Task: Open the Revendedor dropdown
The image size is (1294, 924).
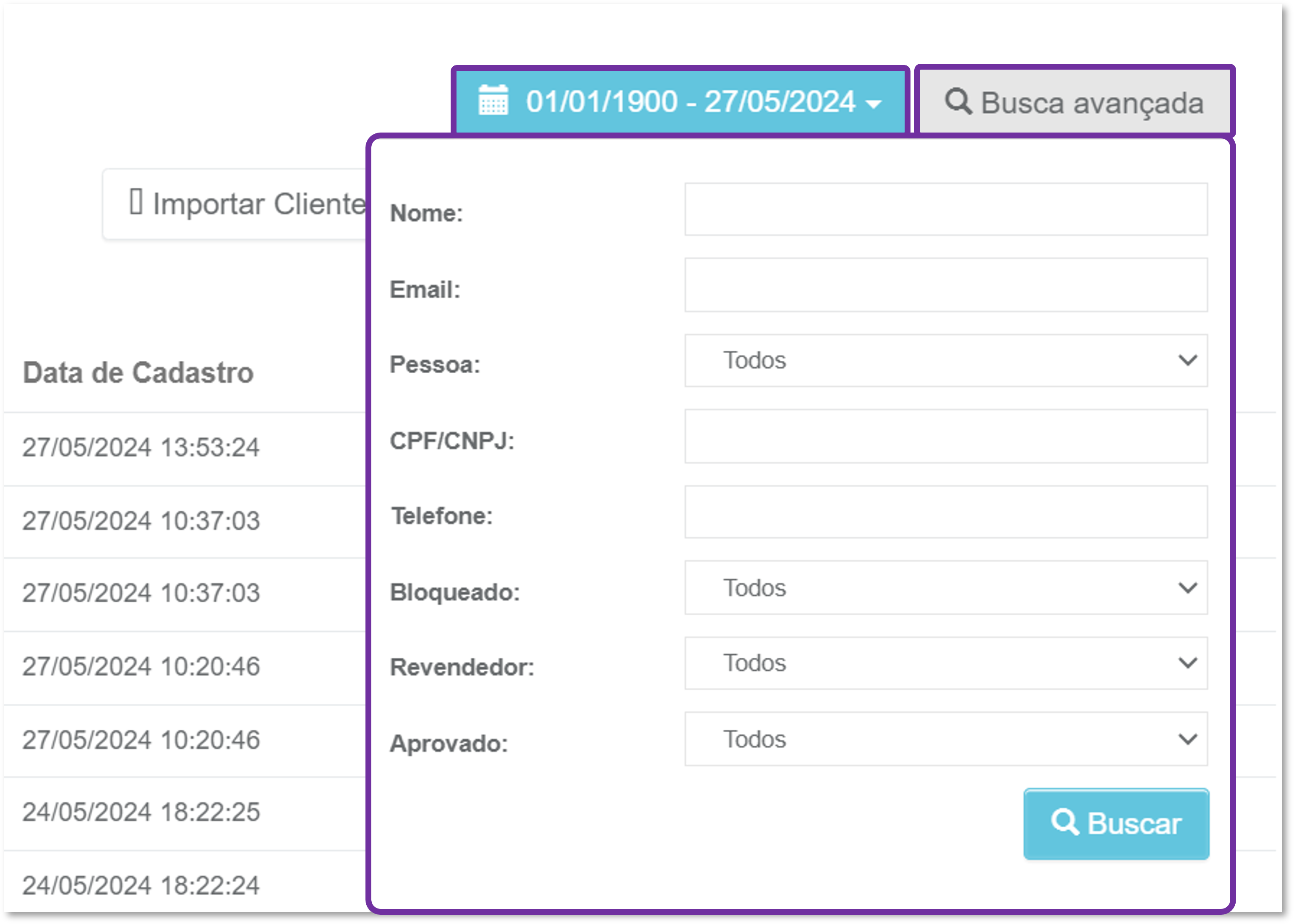Action: coord(946,663)
